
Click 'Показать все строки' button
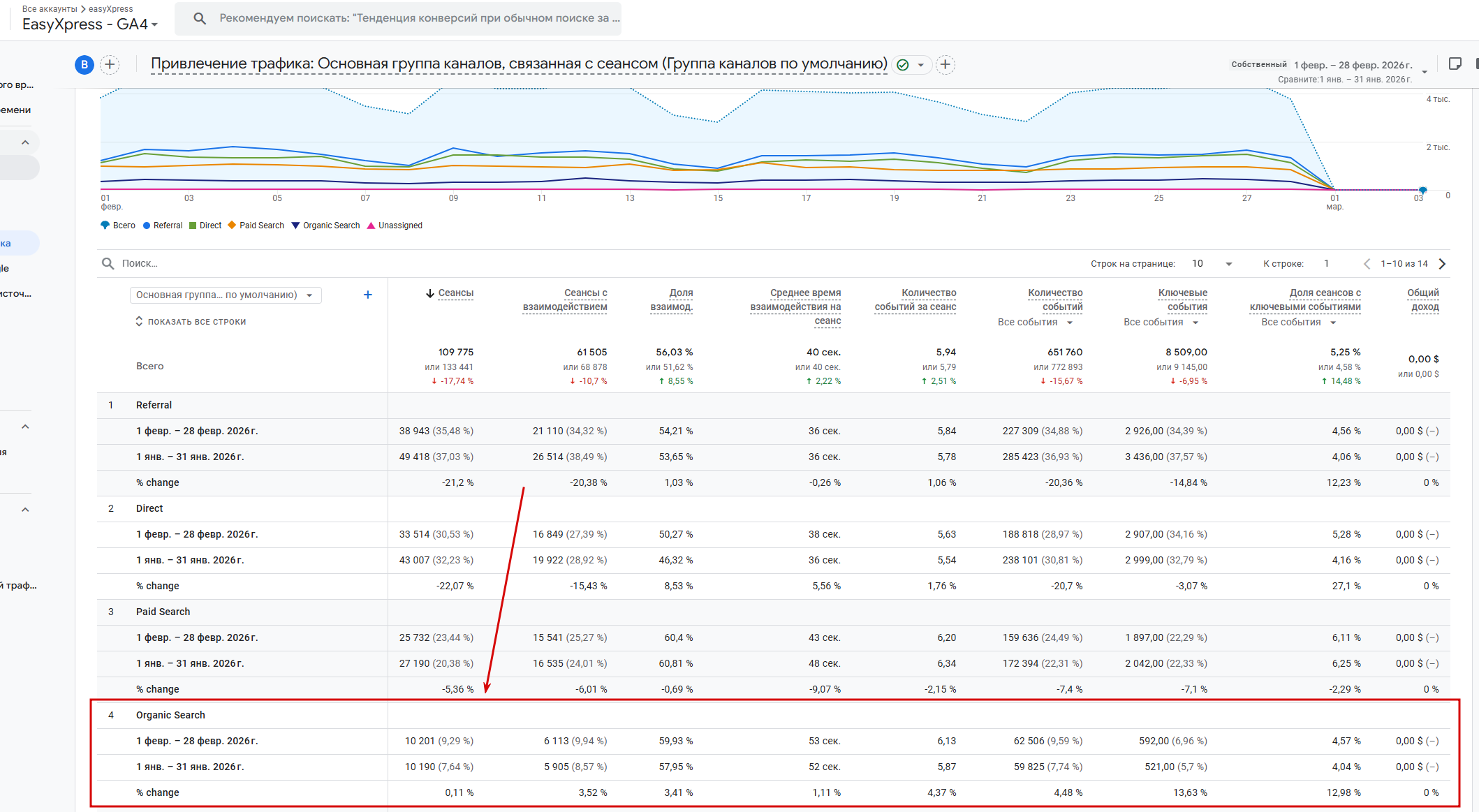[191, 322]
